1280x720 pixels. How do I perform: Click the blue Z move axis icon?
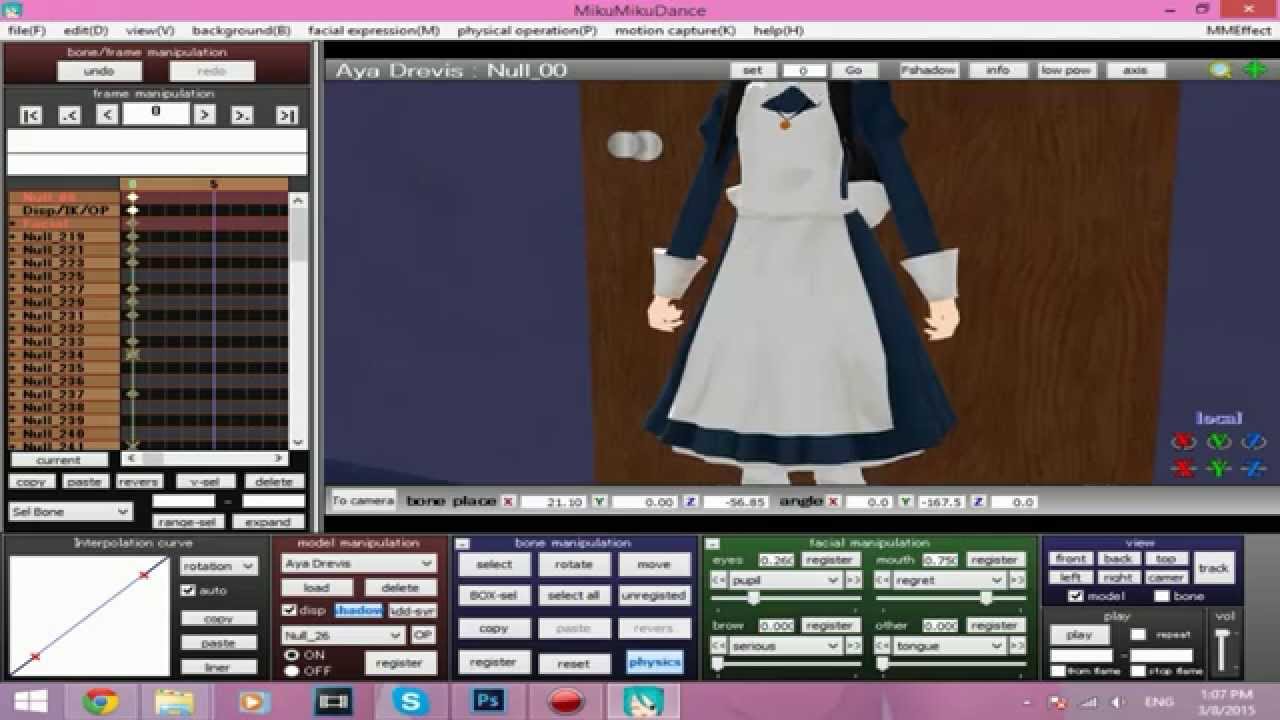(x=1253, y=468)
